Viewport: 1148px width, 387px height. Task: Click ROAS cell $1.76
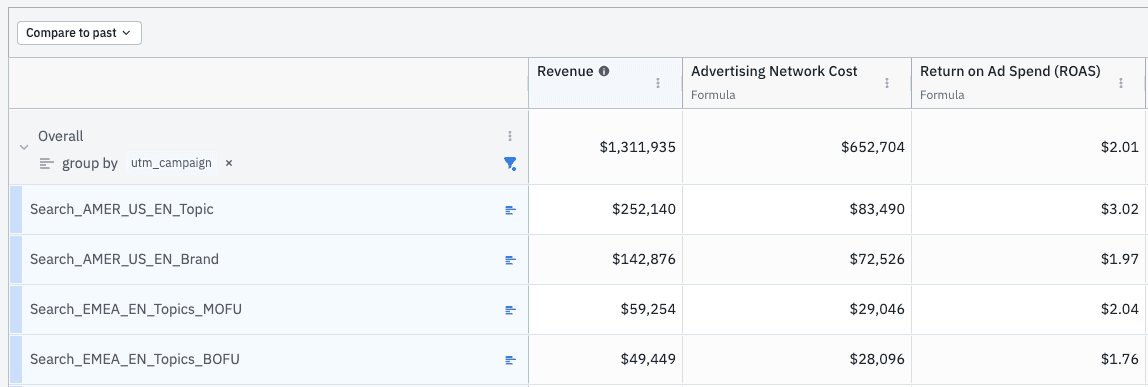1120,359
